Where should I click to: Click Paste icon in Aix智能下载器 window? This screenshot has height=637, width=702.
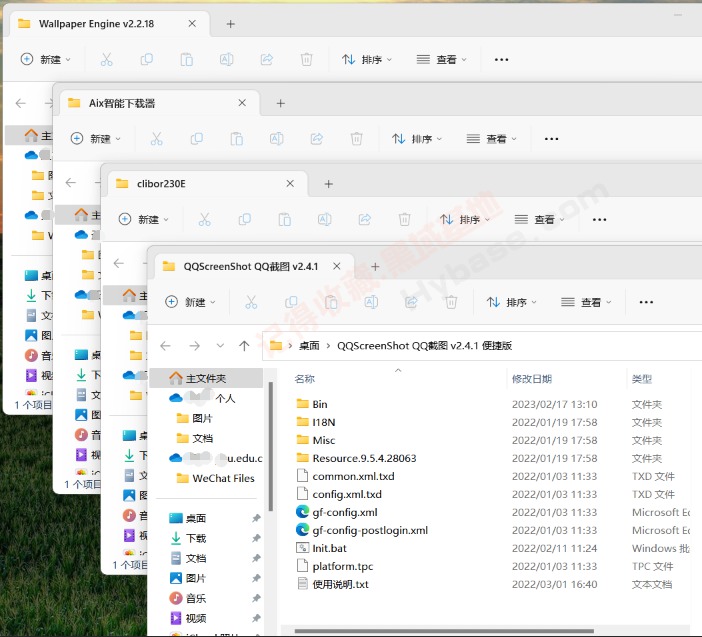point(236,139)
